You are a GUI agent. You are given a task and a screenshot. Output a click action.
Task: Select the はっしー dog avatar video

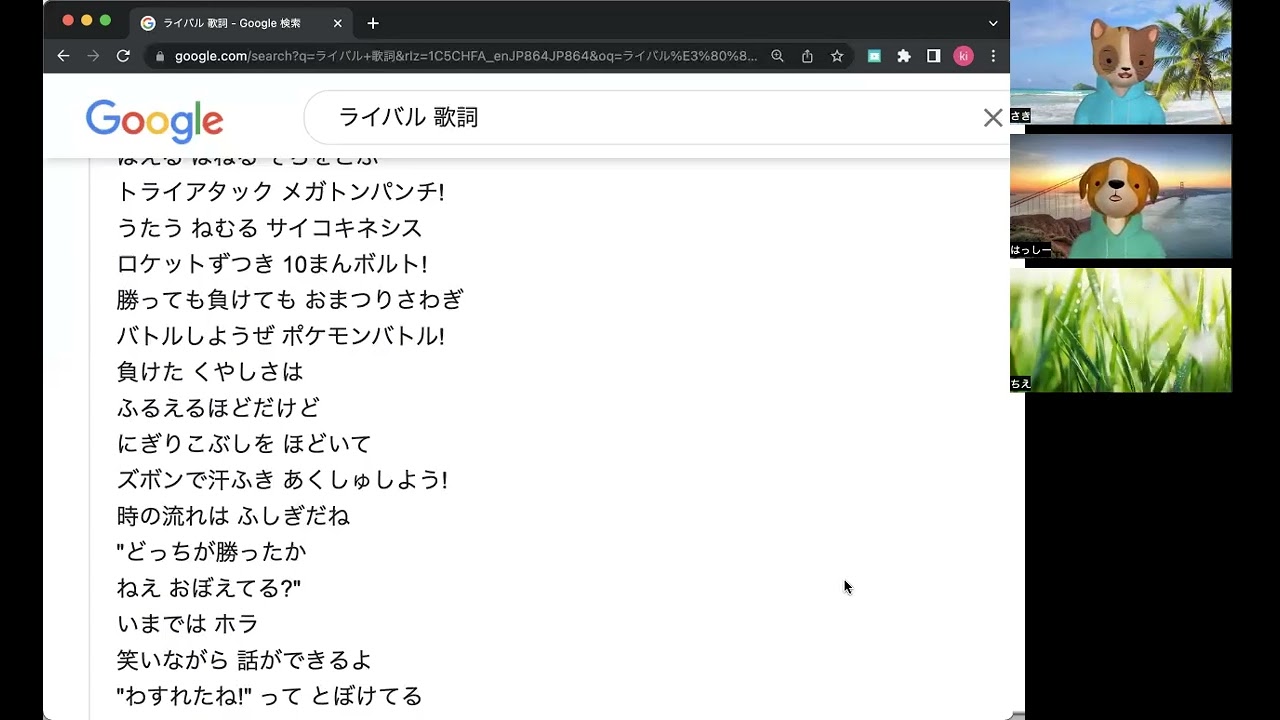[x=1121, y=196]
